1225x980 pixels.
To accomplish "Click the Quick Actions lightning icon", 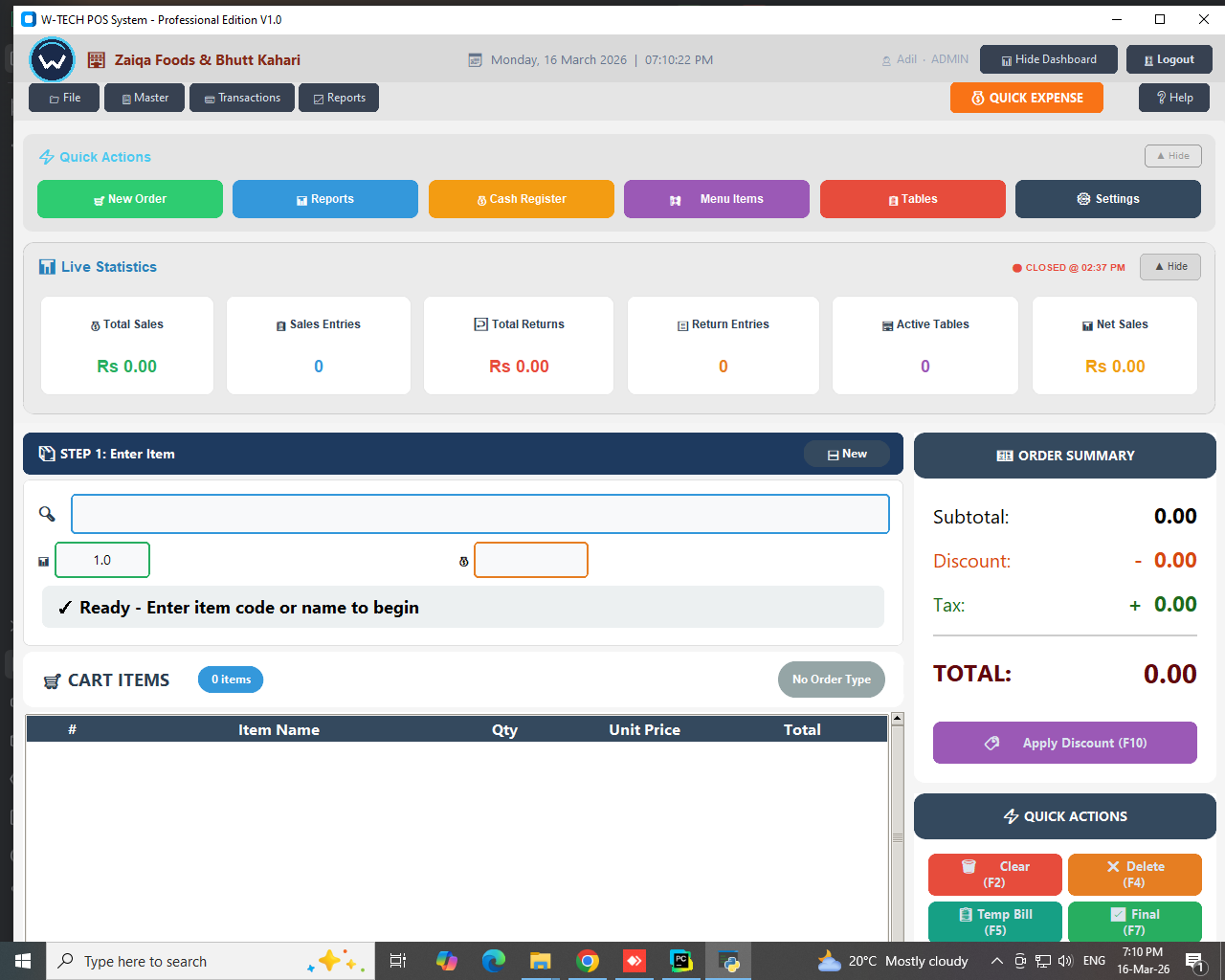I will tap(47, 157).
